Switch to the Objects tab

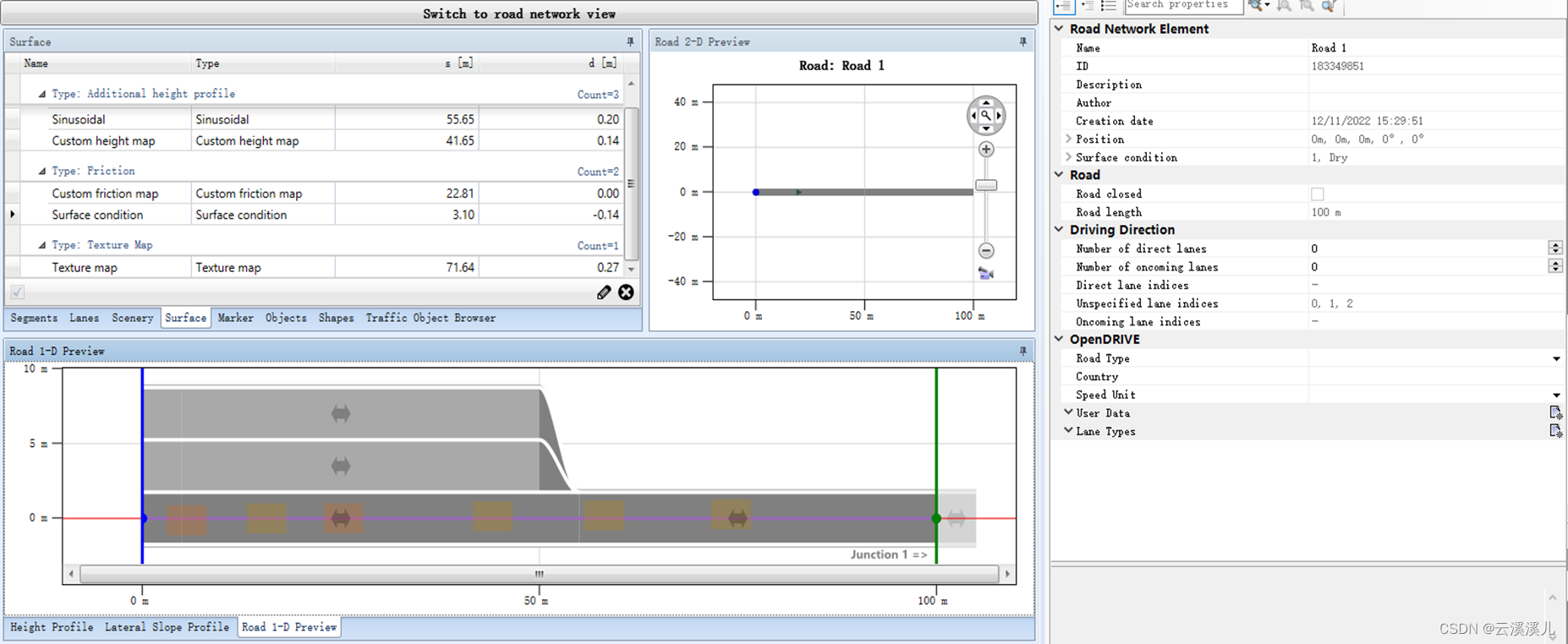coord(286,318)
